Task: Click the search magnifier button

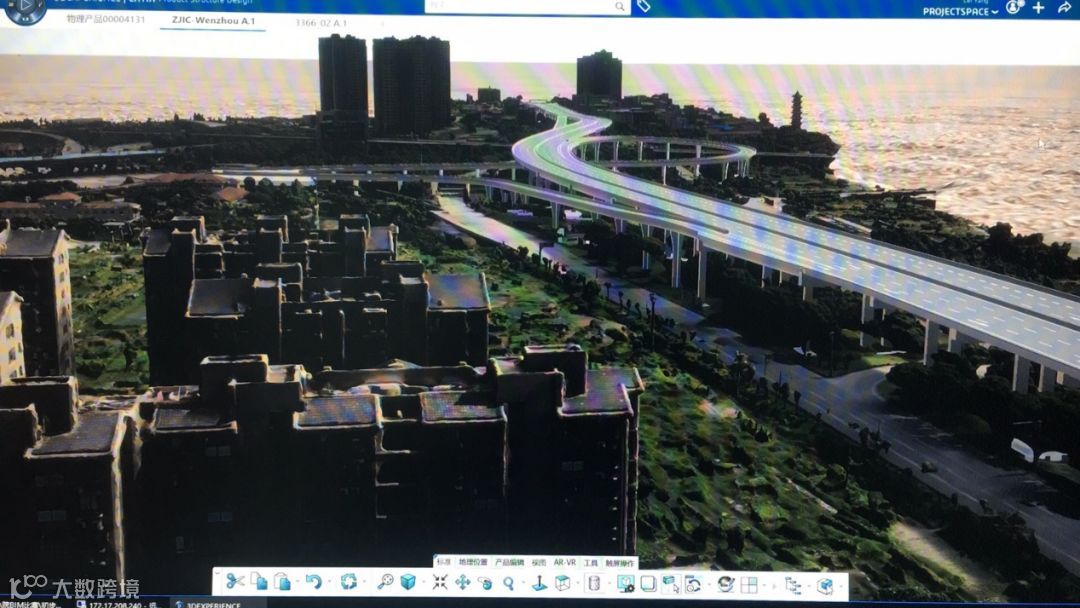Action: pos(620,6)
